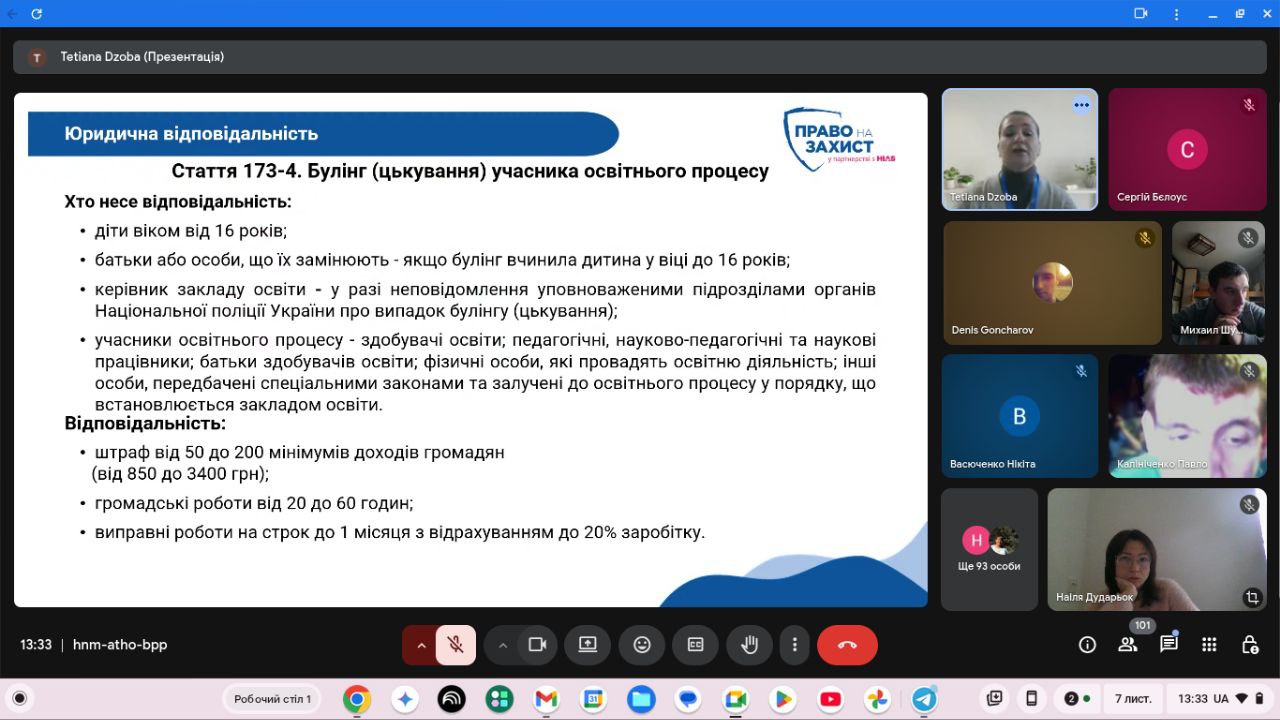Open host controls lock icon
Screen dimensions: 1280x720
pos(1249,645)
